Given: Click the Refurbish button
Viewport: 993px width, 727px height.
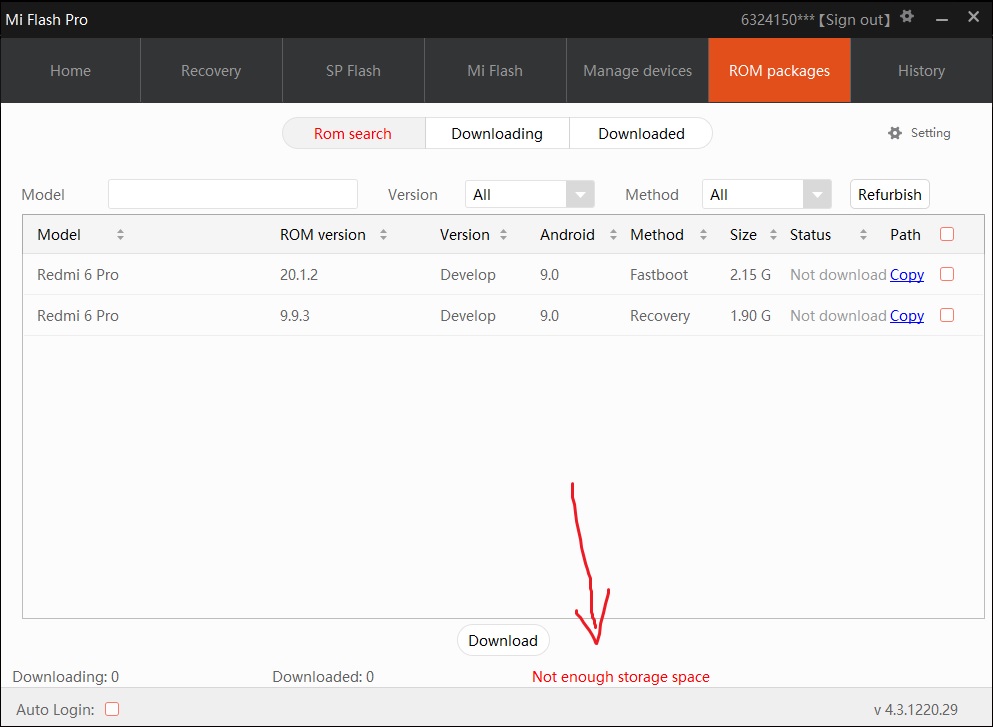Looking at the screenshot, I should click(x=889, y=195).
